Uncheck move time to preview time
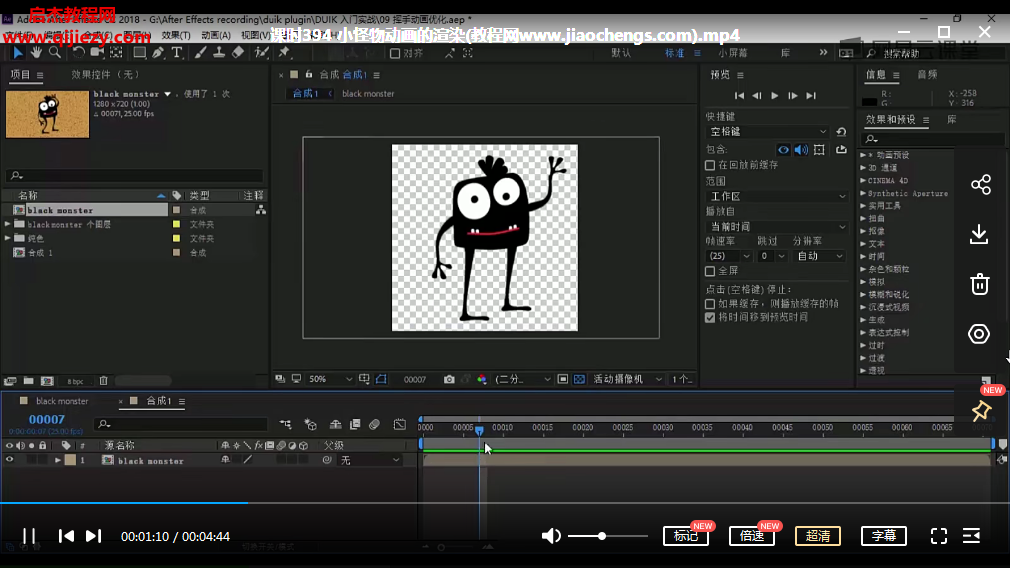The width and height of the screenshot is (1010, 568). tap(710, 317)
